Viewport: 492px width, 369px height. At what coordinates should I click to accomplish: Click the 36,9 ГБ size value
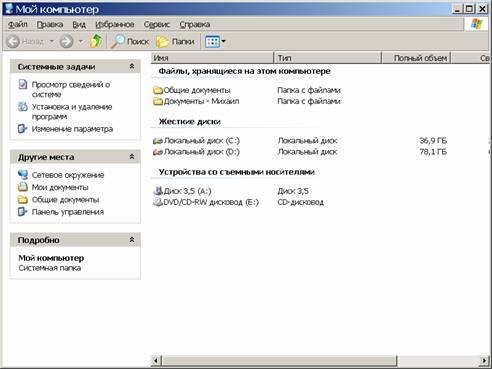point(433,141)
